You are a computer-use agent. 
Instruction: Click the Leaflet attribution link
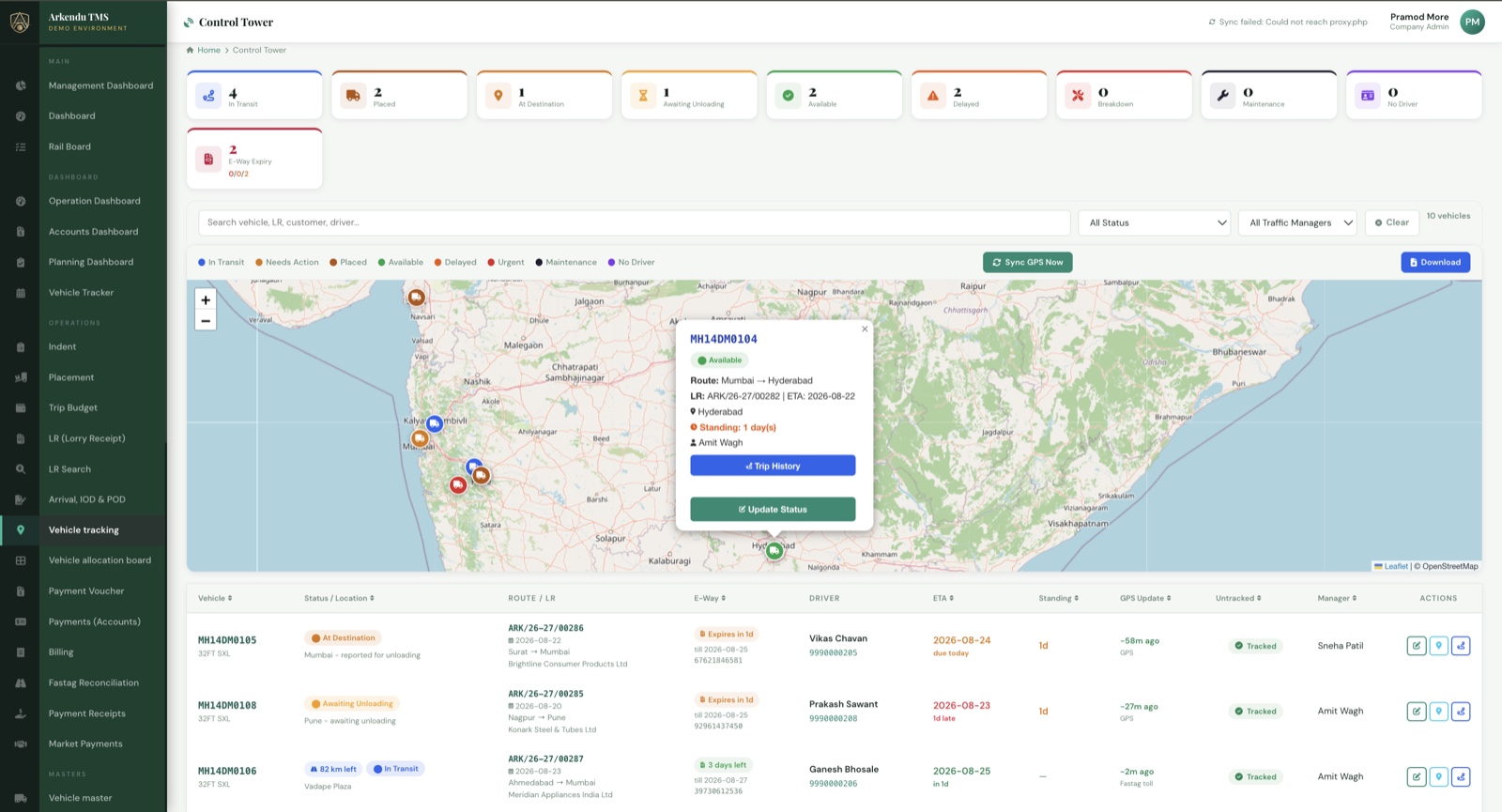tap(1396, 566)
